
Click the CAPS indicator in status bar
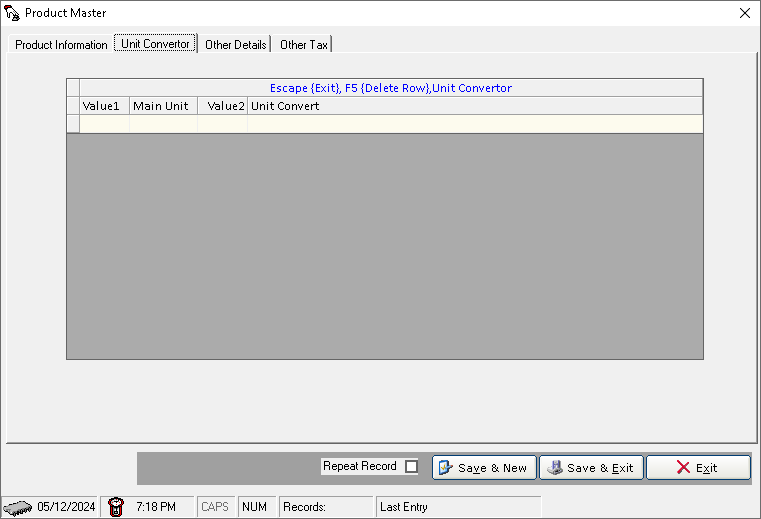pyautogui.click(x=215, y=507)
